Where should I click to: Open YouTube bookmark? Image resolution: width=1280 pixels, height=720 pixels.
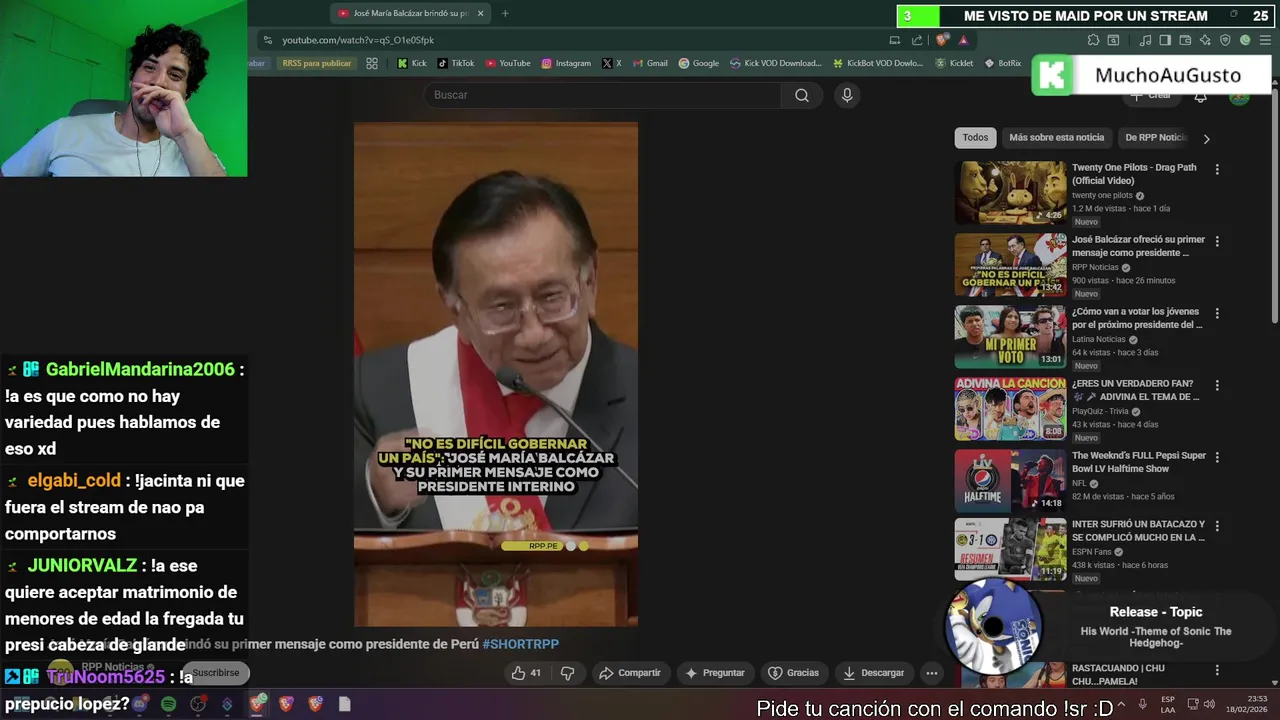pos(507,63)
